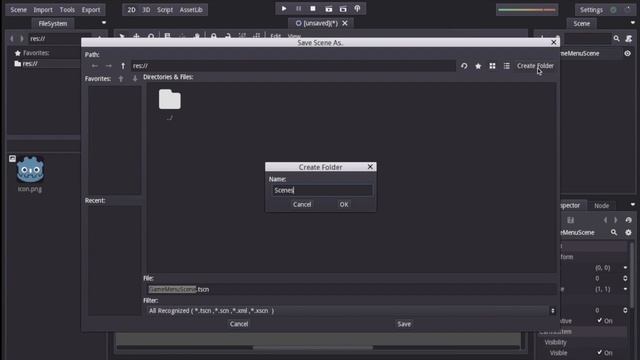Open the Scene dock options dropdown
The height and width of the screenshot is (360, 640).
tap(633, 23)
